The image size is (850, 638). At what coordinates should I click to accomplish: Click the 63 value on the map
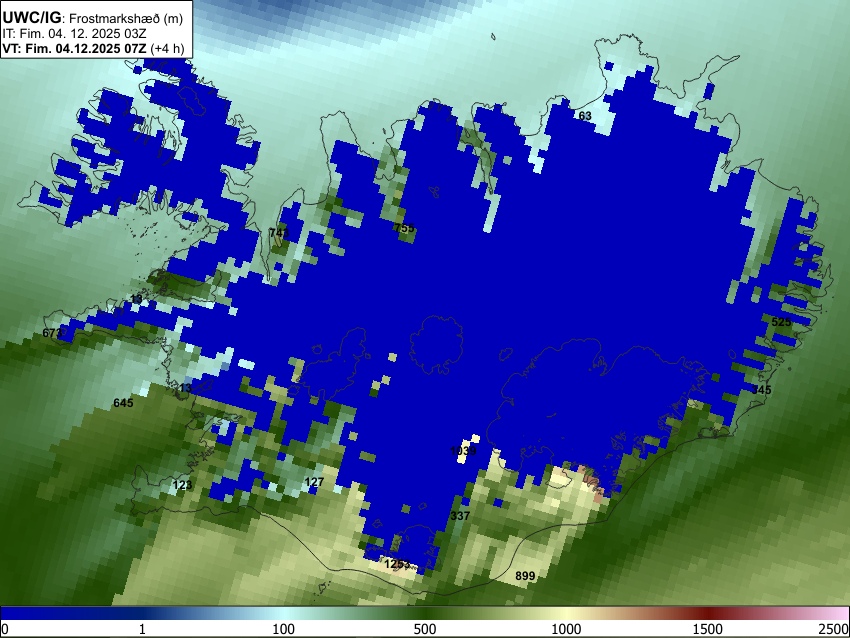585,116
